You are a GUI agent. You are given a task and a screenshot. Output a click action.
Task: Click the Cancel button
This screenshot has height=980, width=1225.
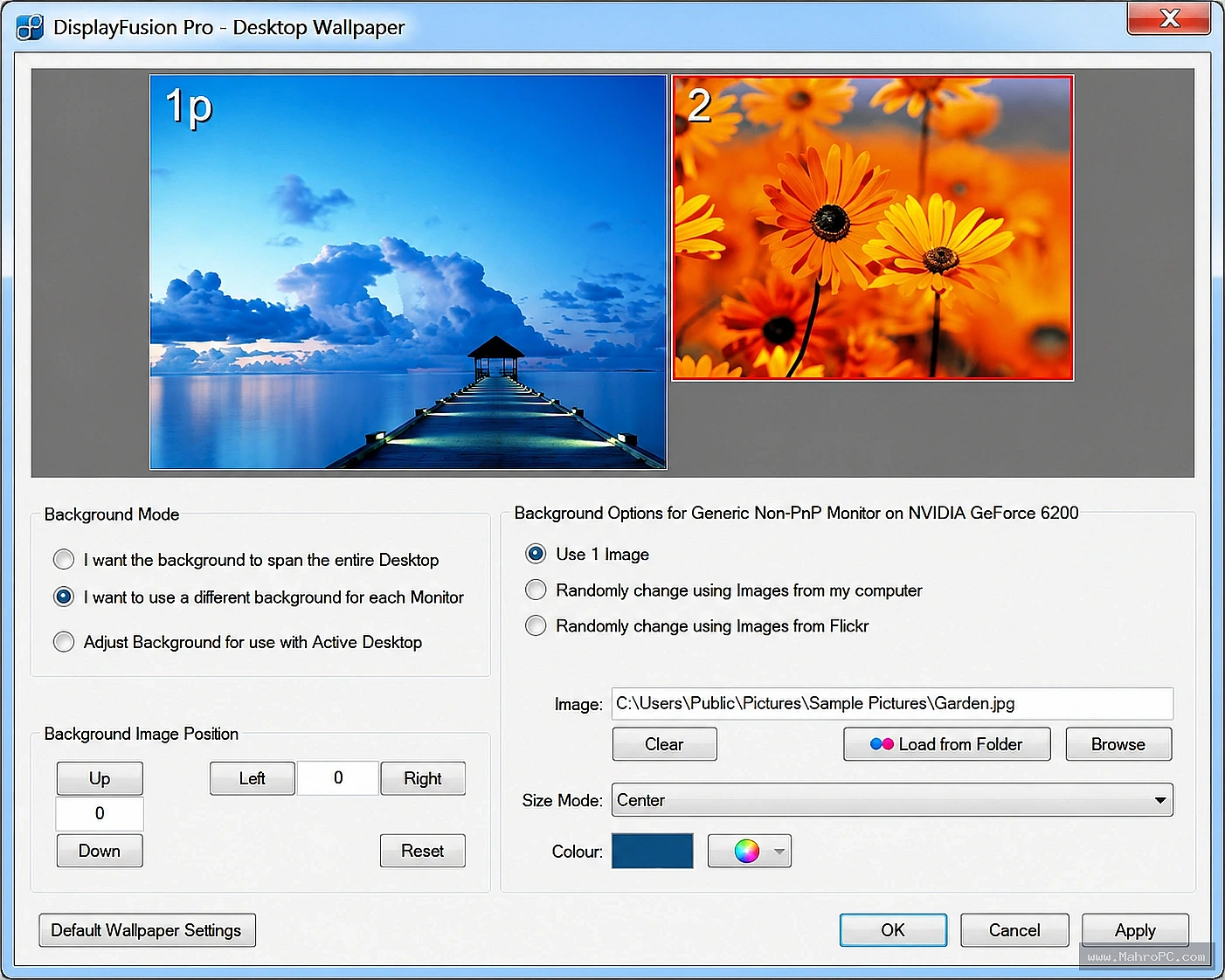[x=1014, y=930]
